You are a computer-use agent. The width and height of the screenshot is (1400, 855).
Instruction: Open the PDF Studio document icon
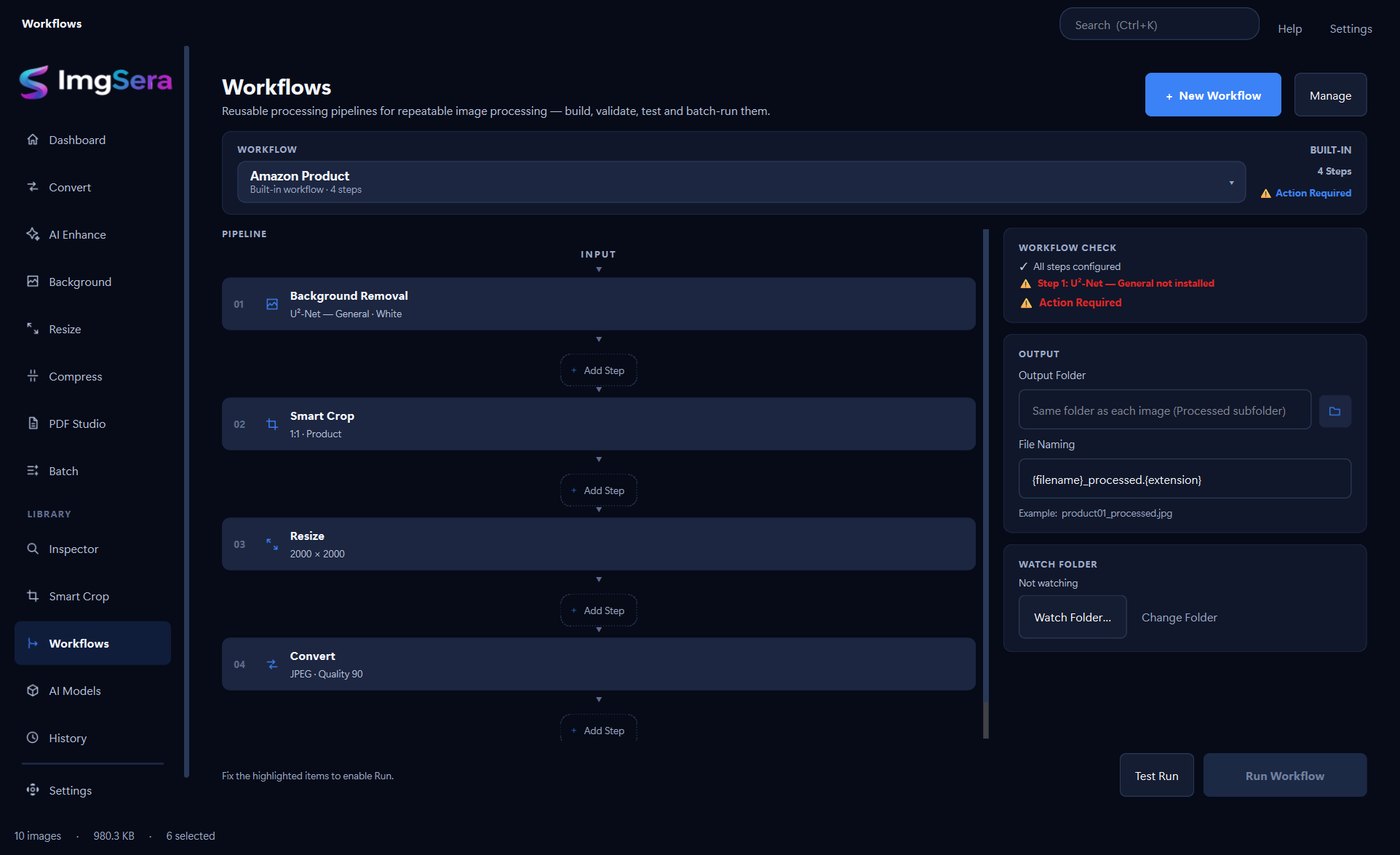tap(32, 424)
